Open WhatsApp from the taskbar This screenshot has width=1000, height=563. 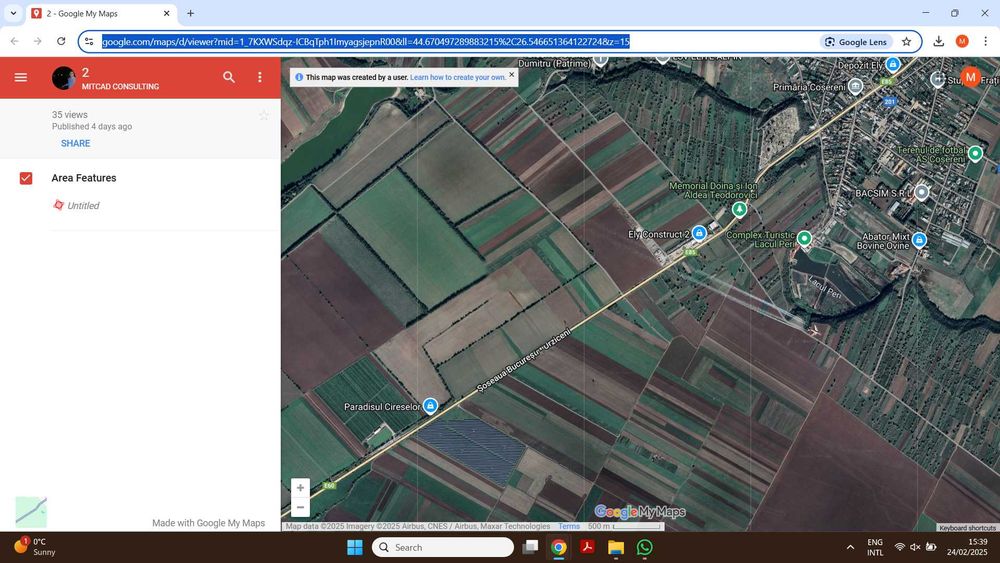click(x=645, y=547)
